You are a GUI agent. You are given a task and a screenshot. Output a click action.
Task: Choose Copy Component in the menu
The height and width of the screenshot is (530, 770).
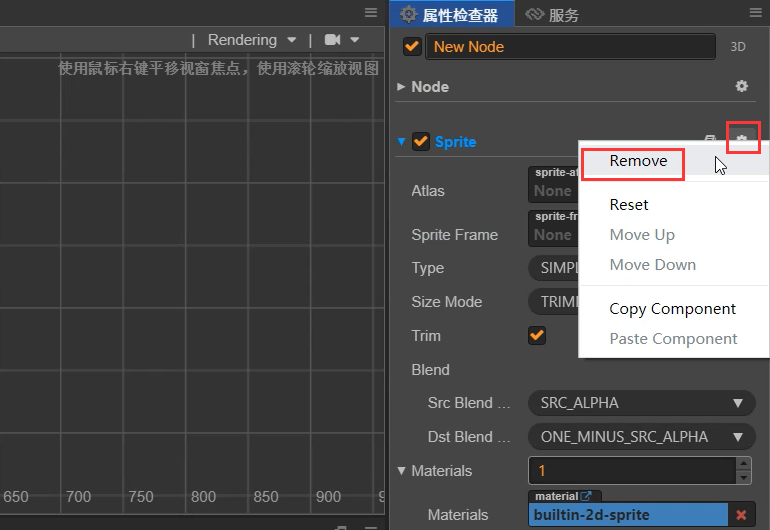point(672,309)
